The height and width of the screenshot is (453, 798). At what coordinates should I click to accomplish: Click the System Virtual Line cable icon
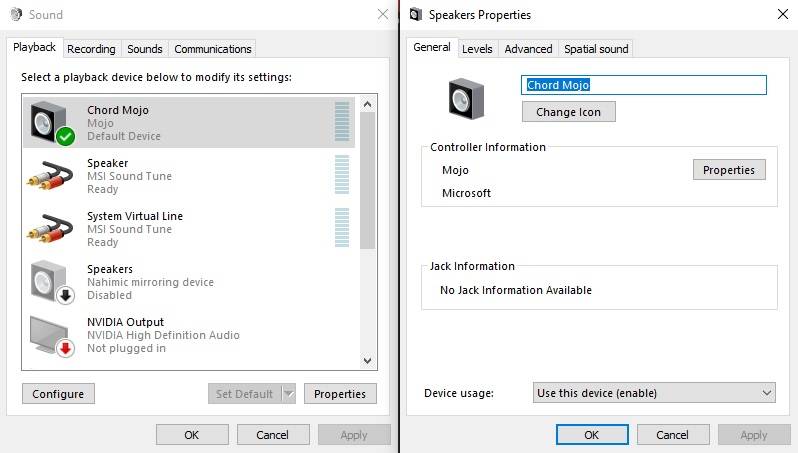(50, 229)
